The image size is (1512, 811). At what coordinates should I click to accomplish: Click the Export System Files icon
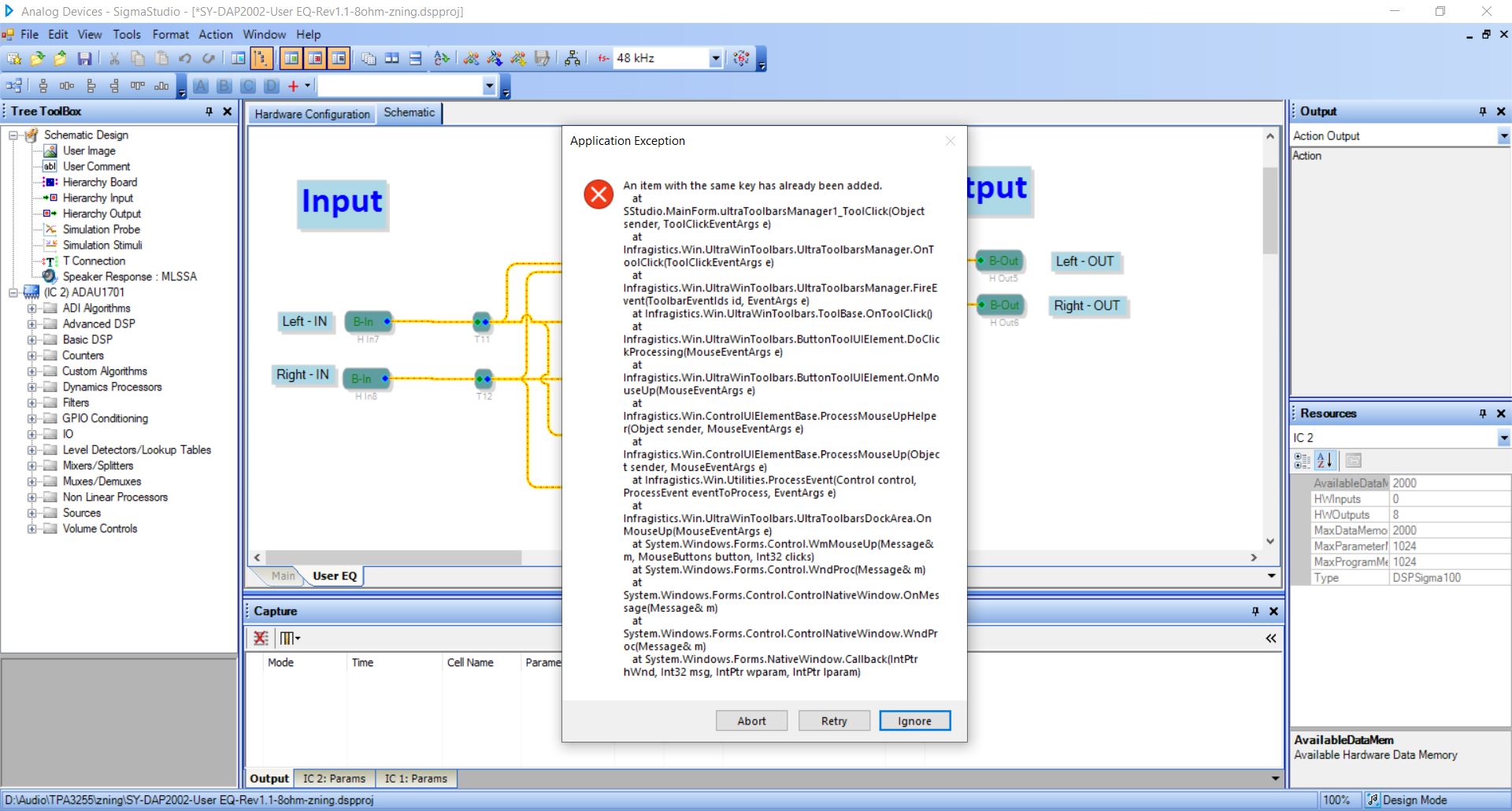click(542, 58)
